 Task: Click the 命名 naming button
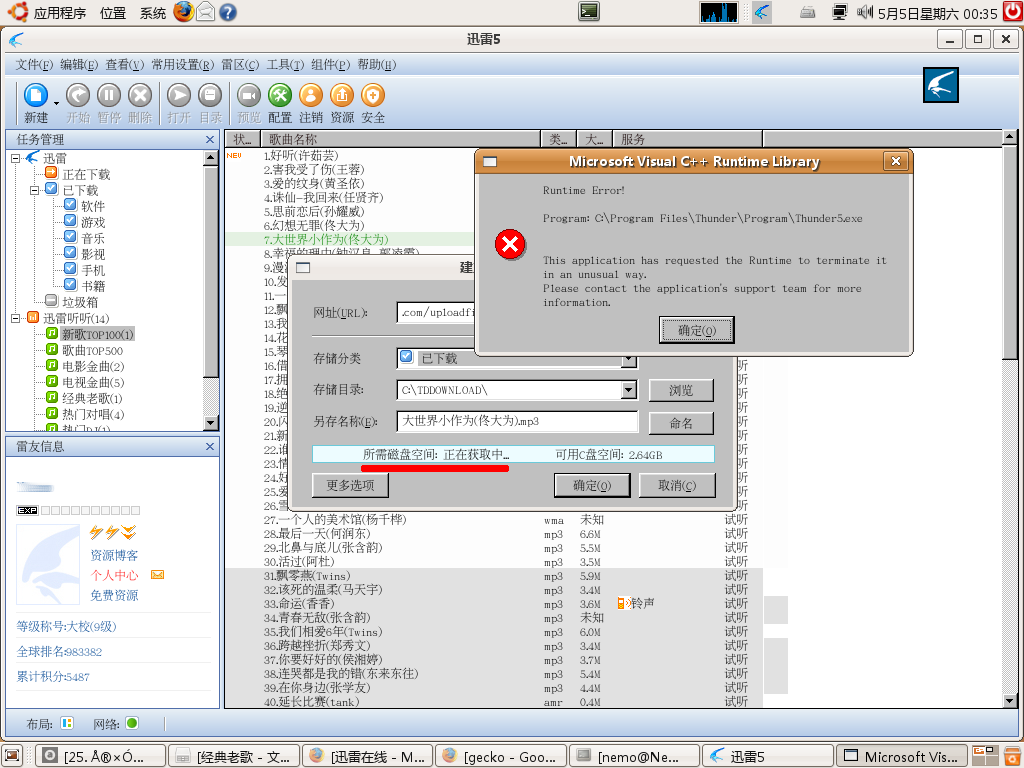click(x=681, y=423)
